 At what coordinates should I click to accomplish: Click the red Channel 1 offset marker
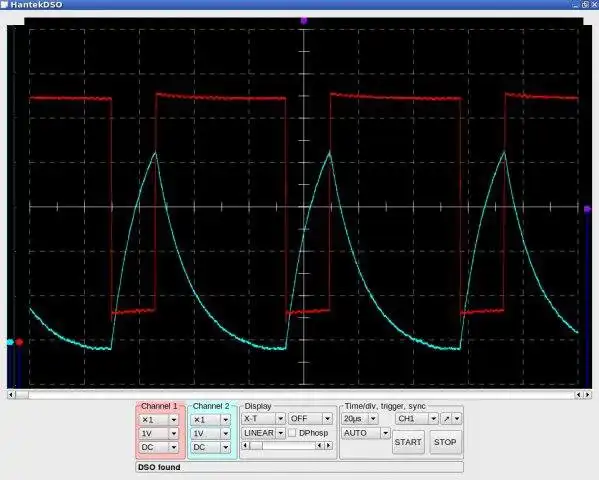(x=19, y=342)
